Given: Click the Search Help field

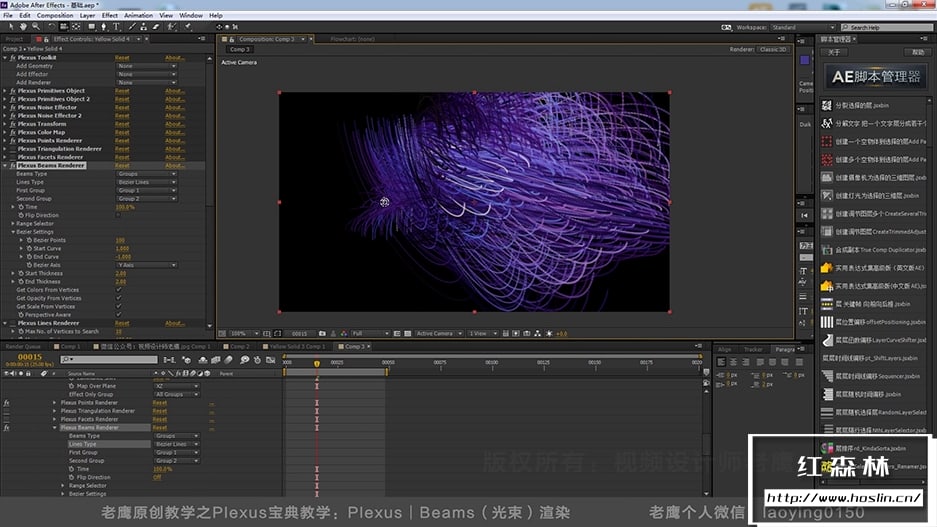Looking at the screenshot, I should point(886,27).
